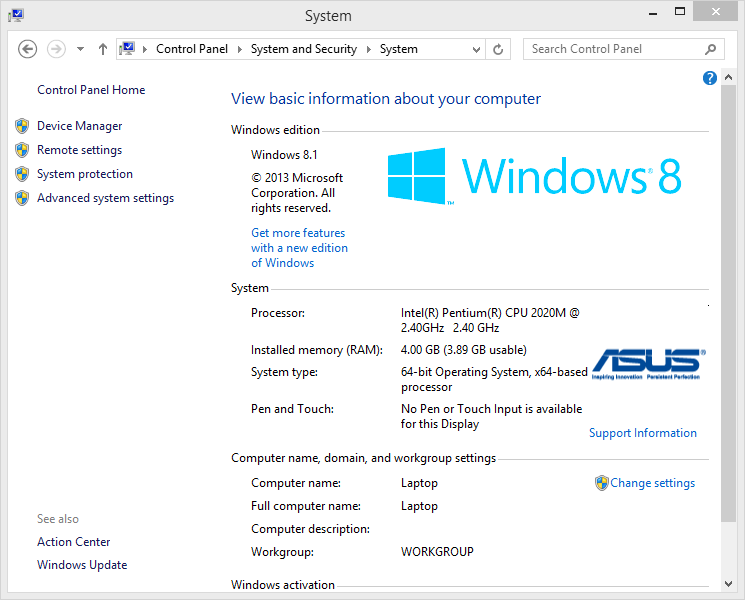Open help with the blue question mark icon
This screenshot has width=745, height=600.
(x=710, y=78)
